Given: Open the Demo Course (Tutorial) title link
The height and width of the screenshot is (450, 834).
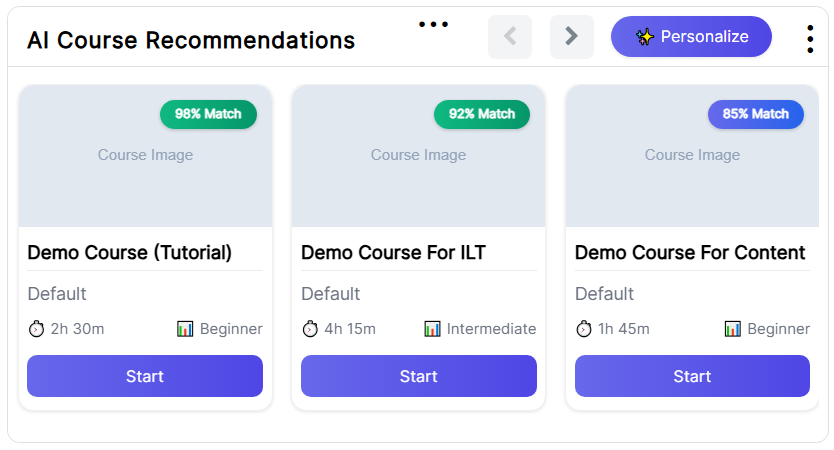Looking at the screenshot, I should [x=129, y=252].
